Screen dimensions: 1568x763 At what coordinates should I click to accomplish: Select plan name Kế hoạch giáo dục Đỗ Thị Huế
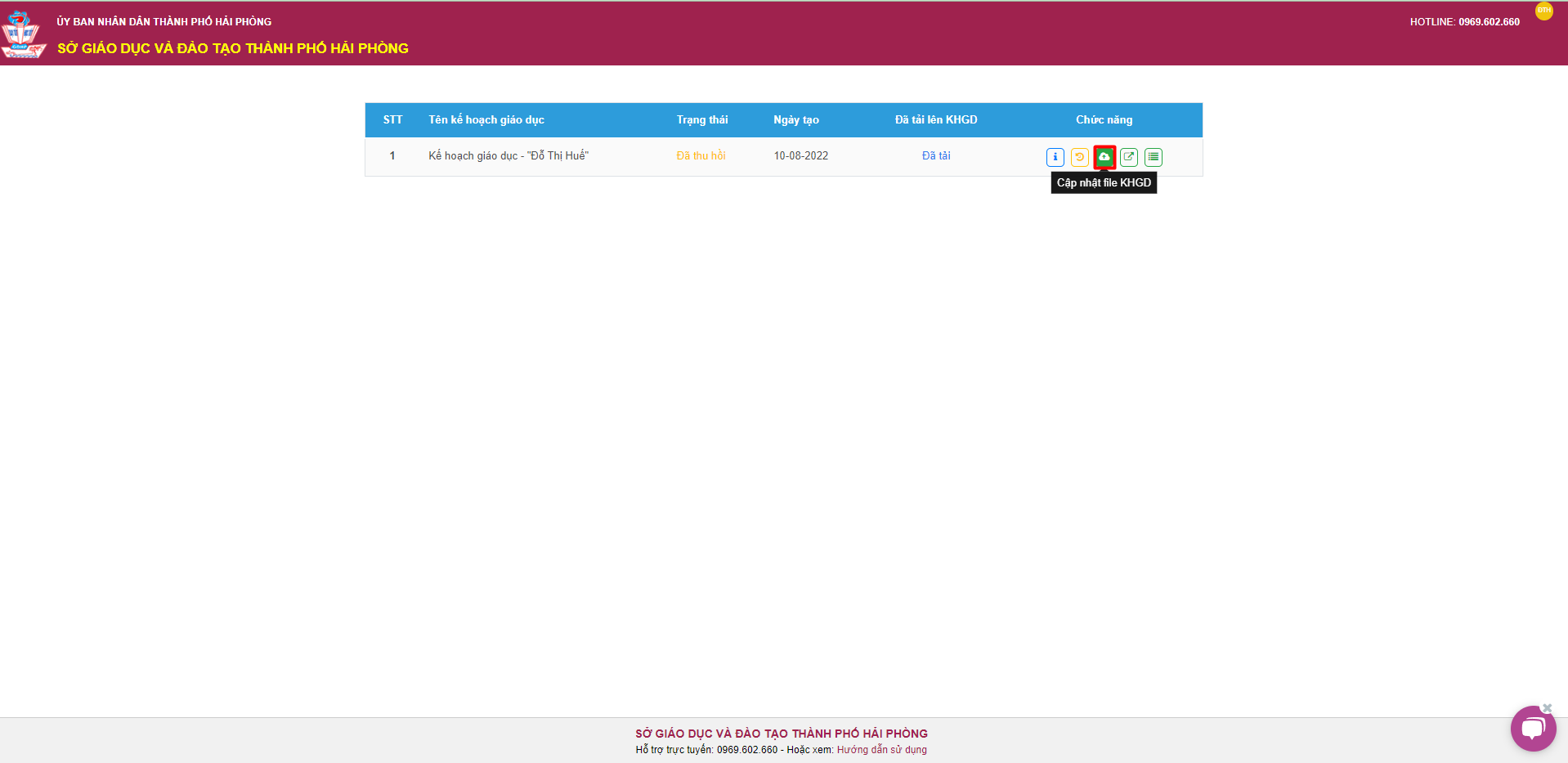pos(508,156)
